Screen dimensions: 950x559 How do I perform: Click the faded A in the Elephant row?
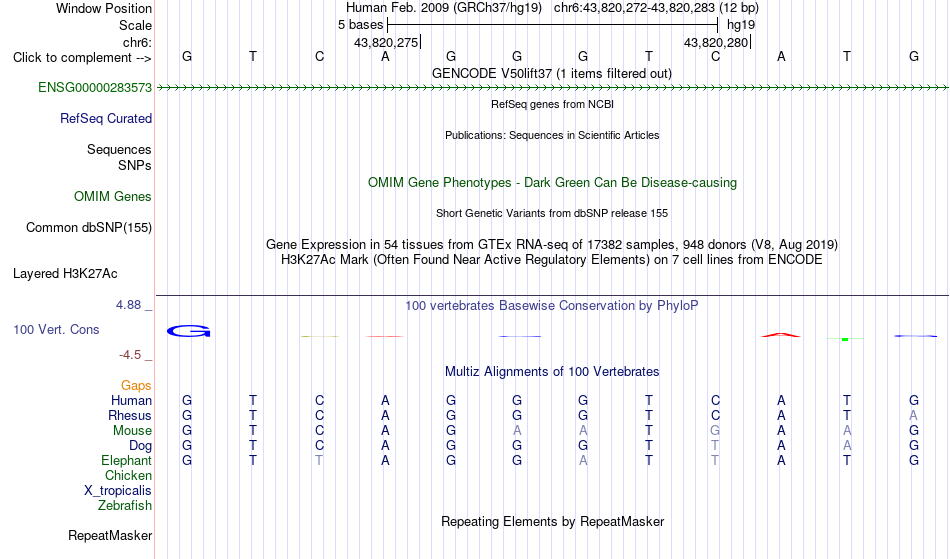583,460
